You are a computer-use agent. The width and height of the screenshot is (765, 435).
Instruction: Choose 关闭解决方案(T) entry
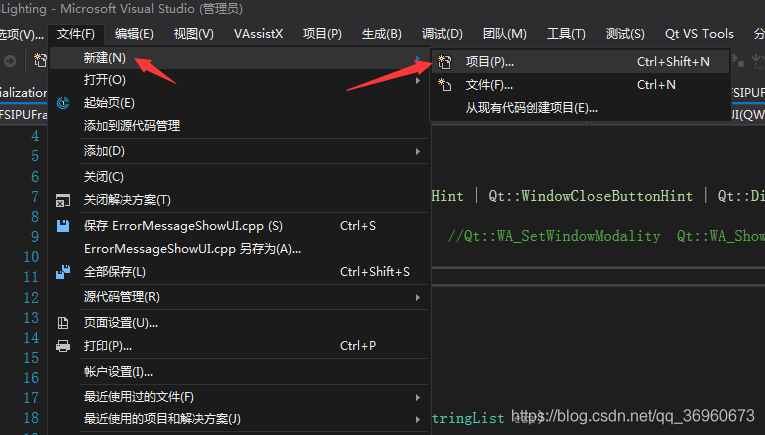(x=239, y=200)
